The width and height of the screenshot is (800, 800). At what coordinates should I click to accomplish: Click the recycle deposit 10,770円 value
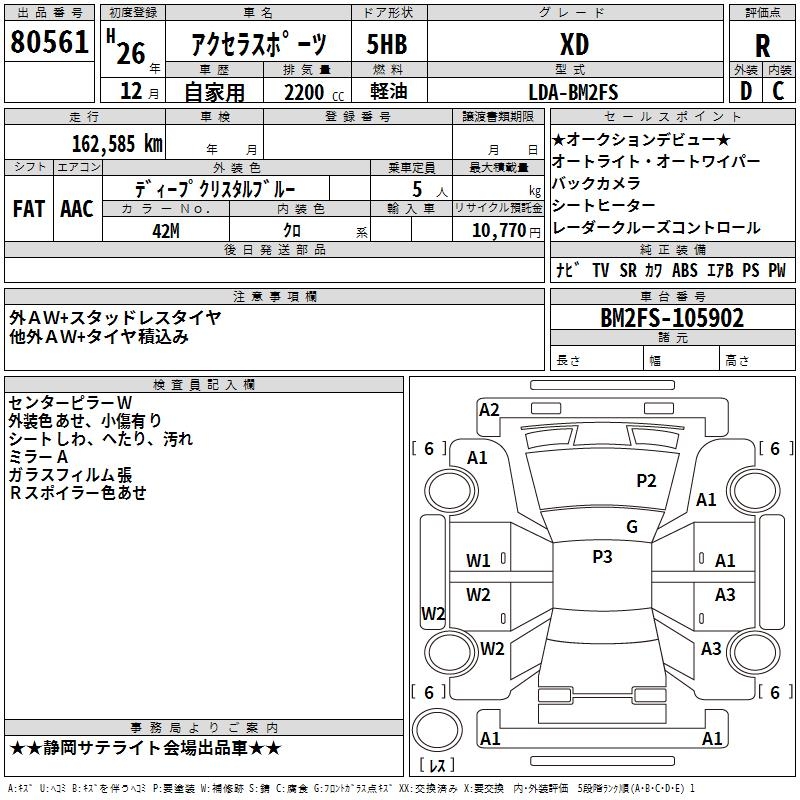(499, 230)
